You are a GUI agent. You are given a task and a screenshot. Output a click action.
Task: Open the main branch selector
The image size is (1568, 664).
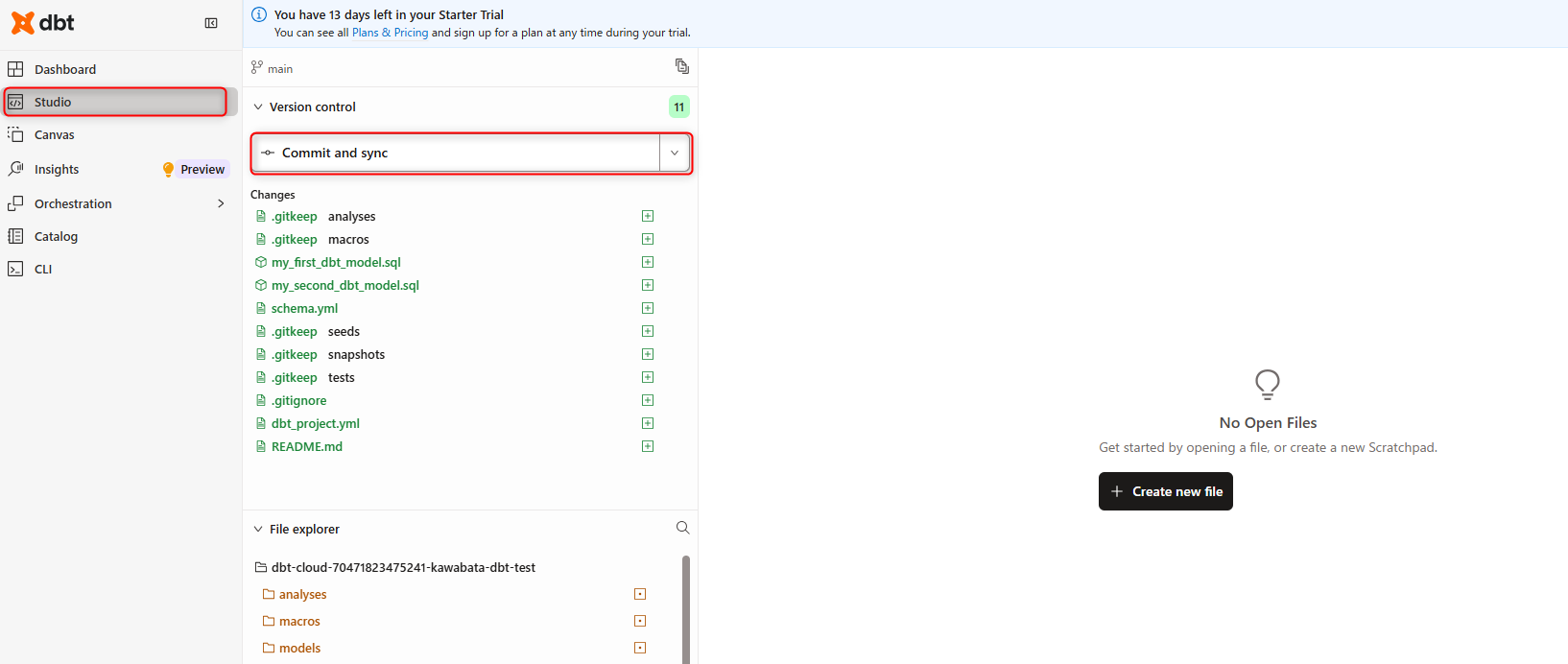273,68
